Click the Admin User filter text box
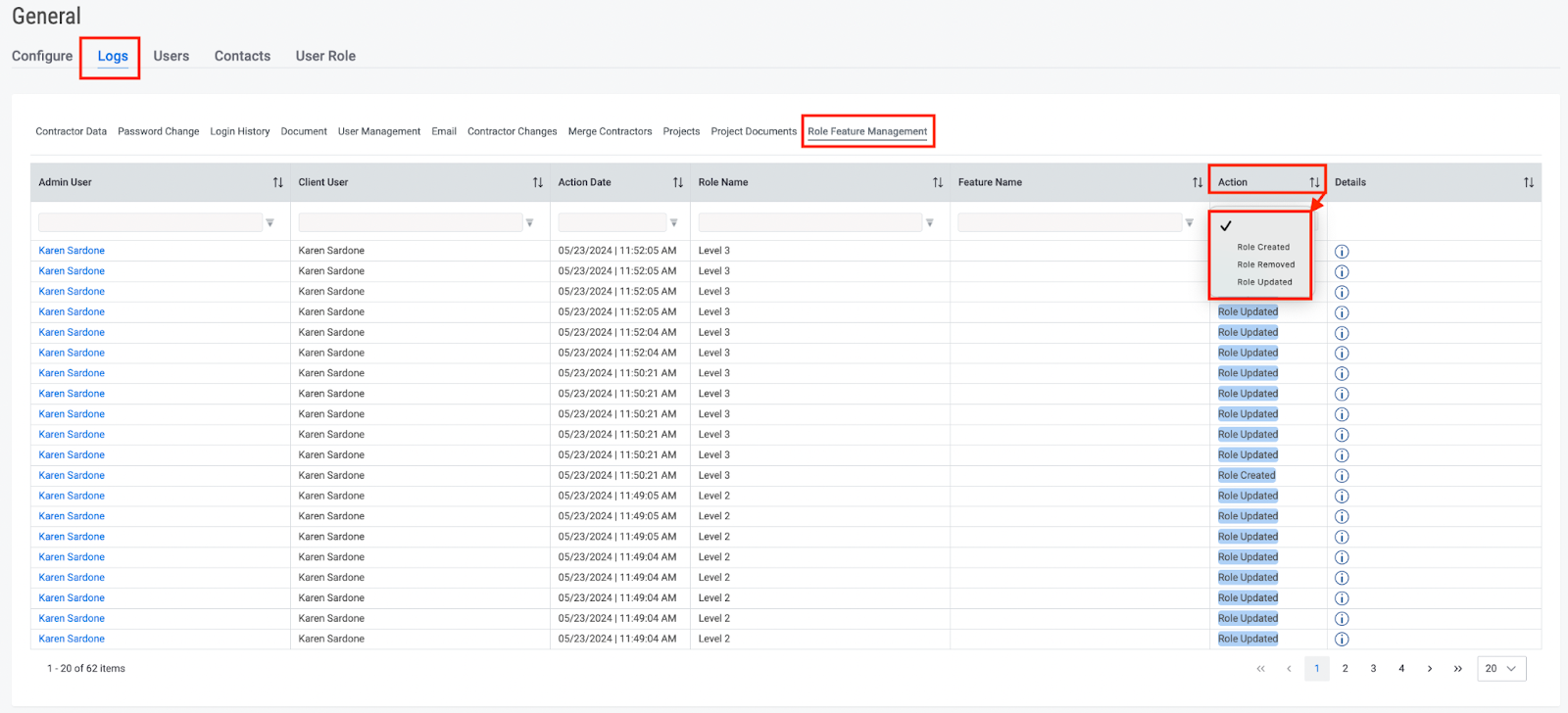The height and width of the screenshot is (713, 1568). 150,223
